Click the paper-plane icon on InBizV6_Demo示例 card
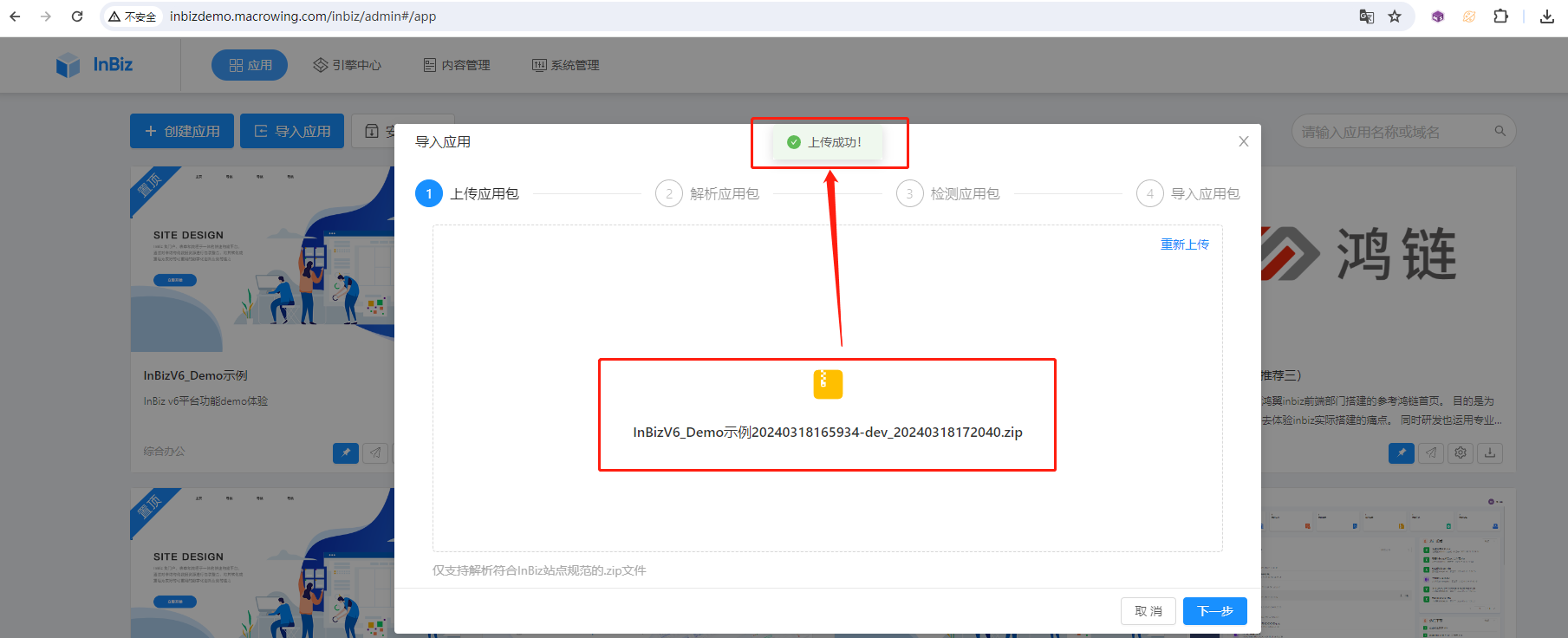 (x=375, y=452)
